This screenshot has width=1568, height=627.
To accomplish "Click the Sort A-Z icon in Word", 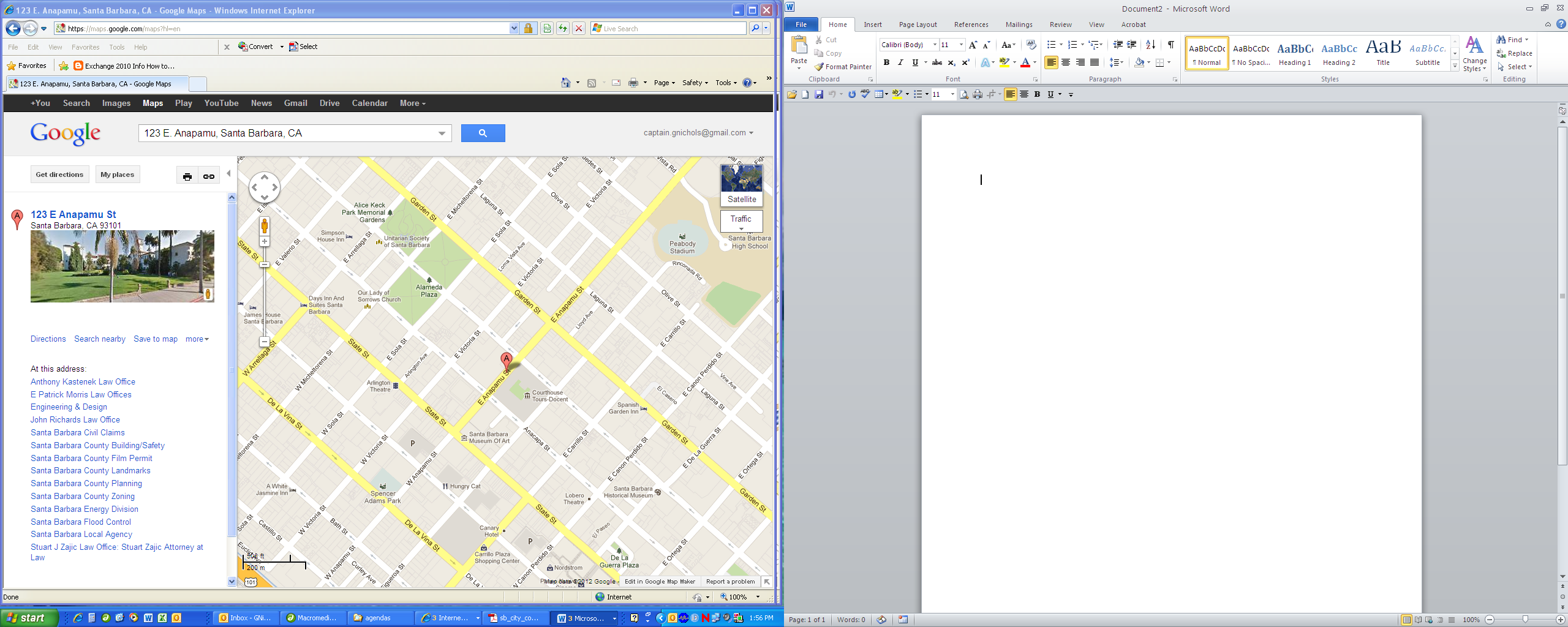I will (x=1150, y=45).
